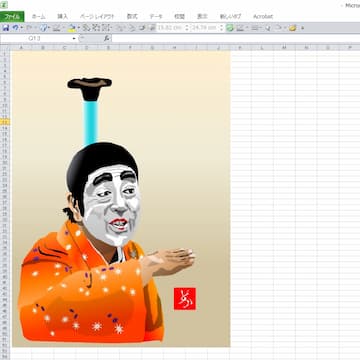Click the shape width spinner arrows
This screenshot has width=360, height=360.
221,28
